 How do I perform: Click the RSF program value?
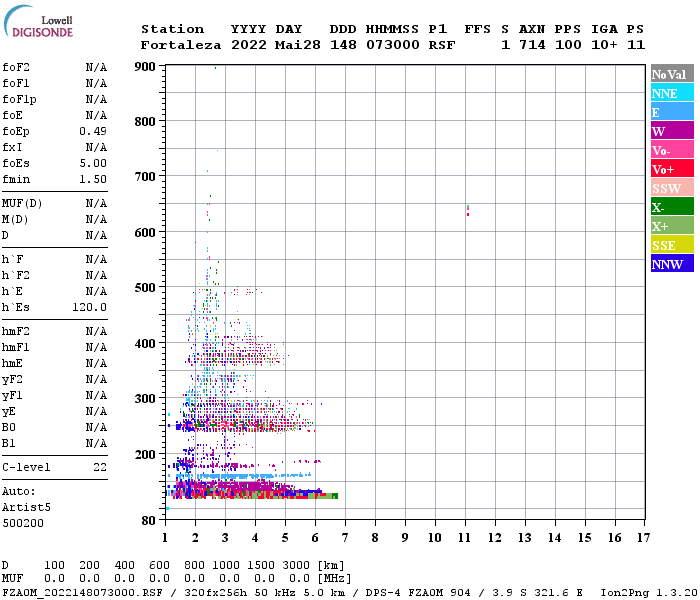(x=442, y=45)
